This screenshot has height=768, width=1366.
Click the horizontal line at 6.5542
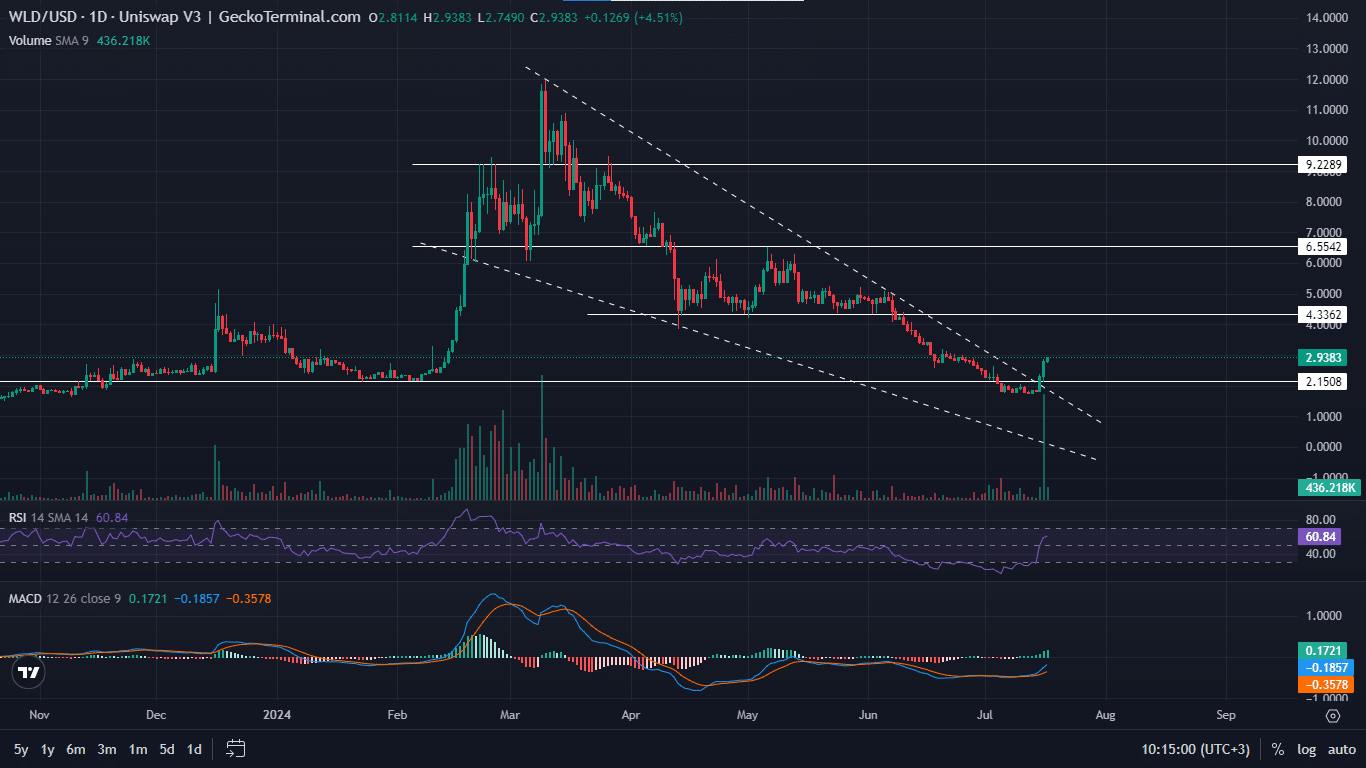pyautogui.click(x=855, y=246)
